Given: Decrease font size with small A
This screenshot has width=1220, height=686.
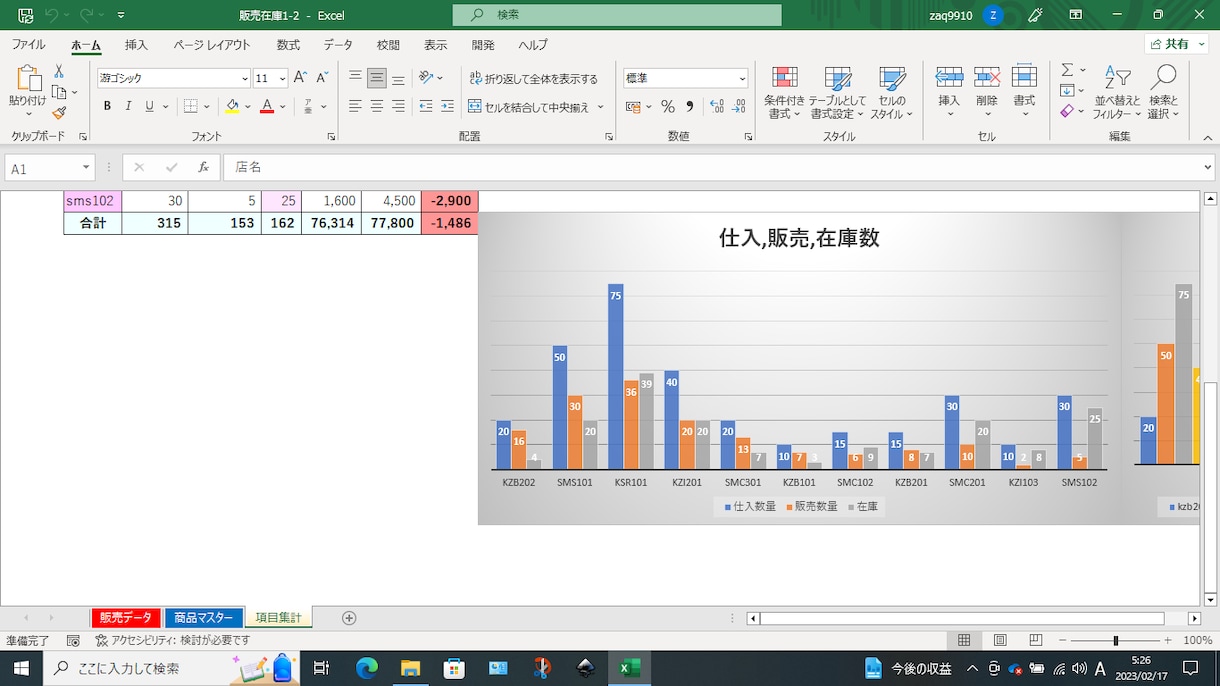Looking at the screenshot, I should pos(322,78).
